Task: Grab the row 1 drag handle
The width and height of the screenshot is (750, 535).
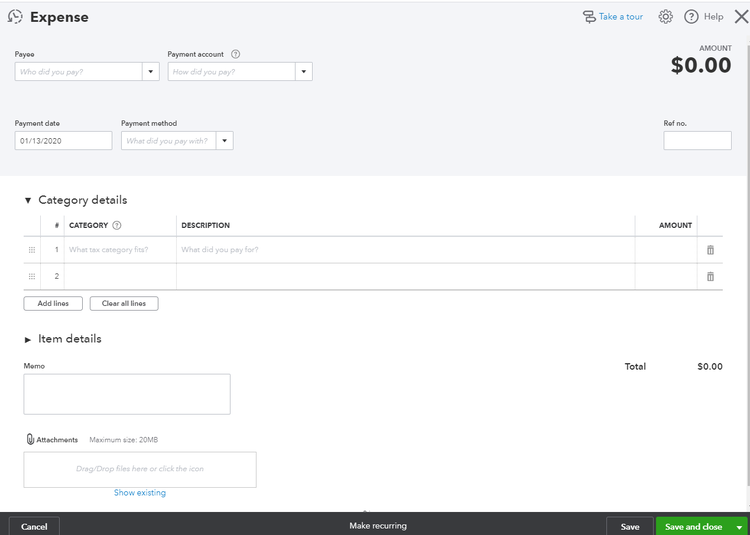Action: pyautogui.click(x=32, y=250)
